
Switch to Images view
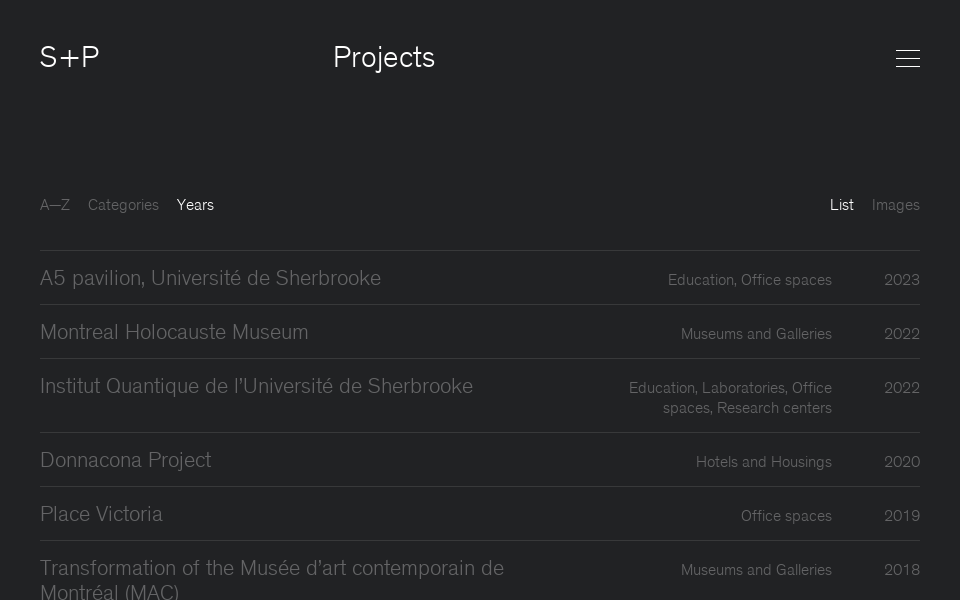click(x=895, y=205)
